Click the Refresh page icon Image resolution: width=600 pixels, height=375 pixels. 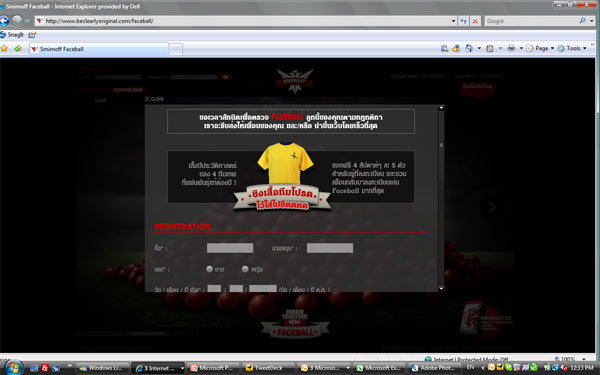(464, 21)
